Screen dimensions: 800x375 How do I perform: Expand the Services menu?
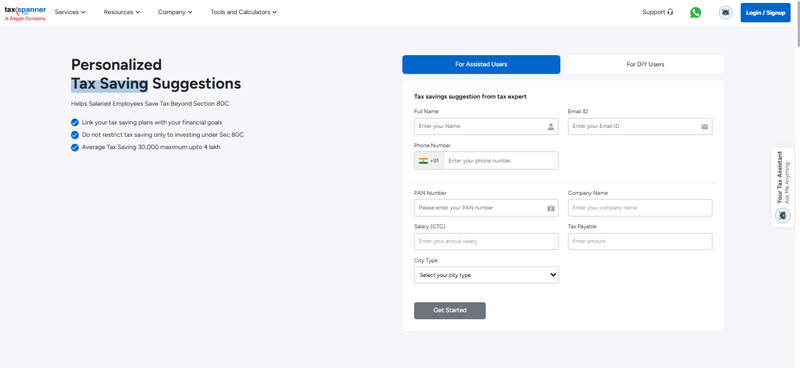[70, 12]
